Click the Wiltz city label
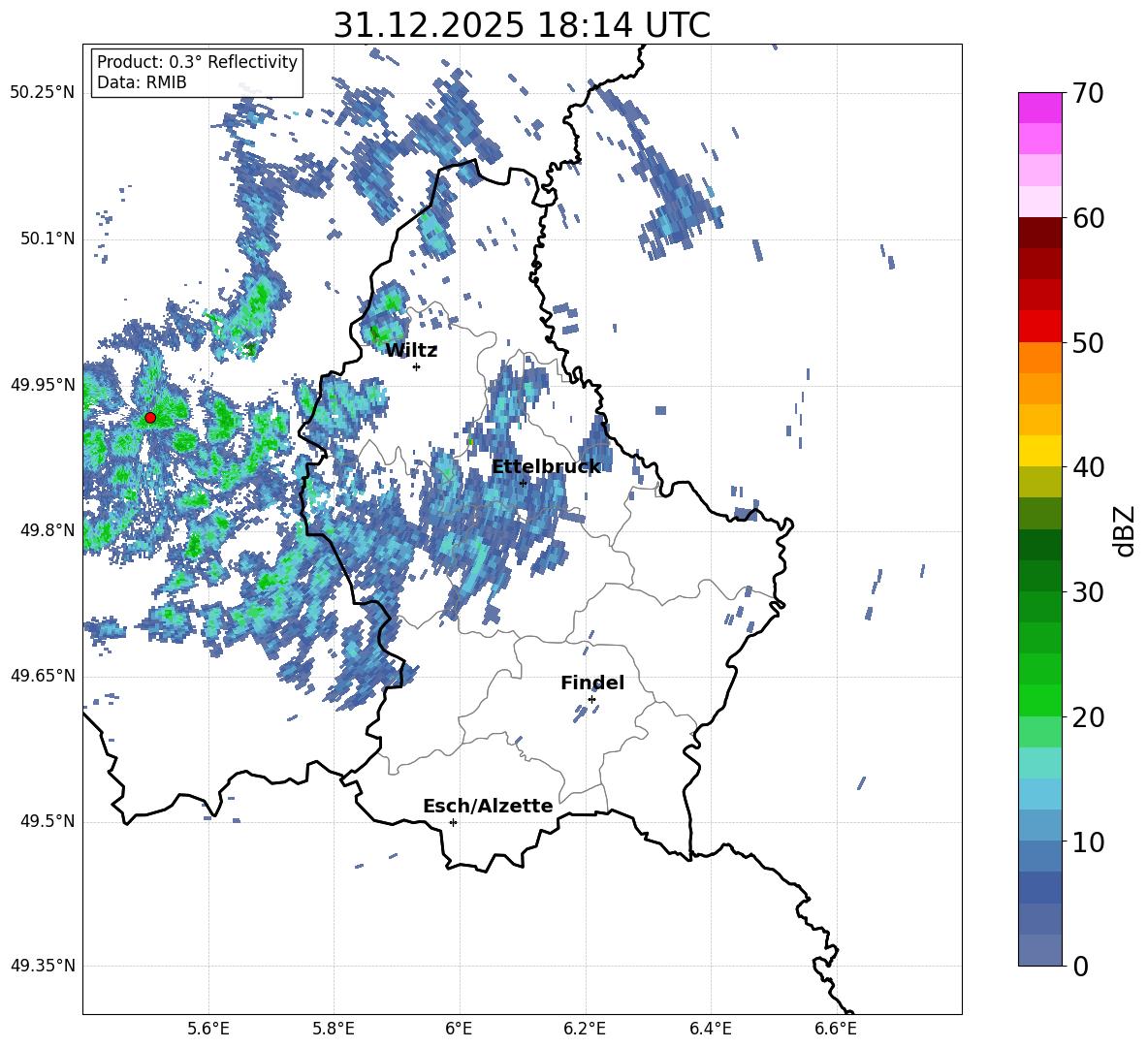This screenshot has width=1148, height=1048. (x=411, y=351)
